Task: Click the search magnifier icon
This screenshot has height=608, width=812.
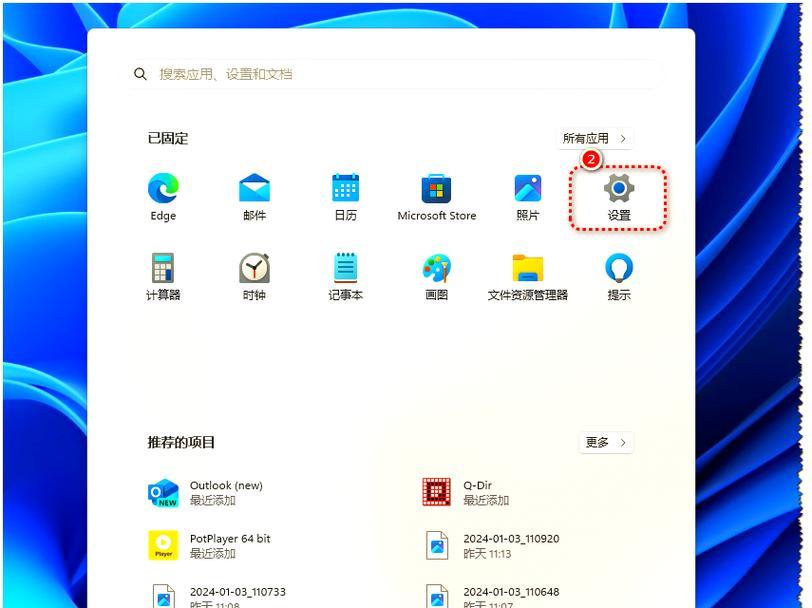Action: pyautogui.click(x=140, y=74)
